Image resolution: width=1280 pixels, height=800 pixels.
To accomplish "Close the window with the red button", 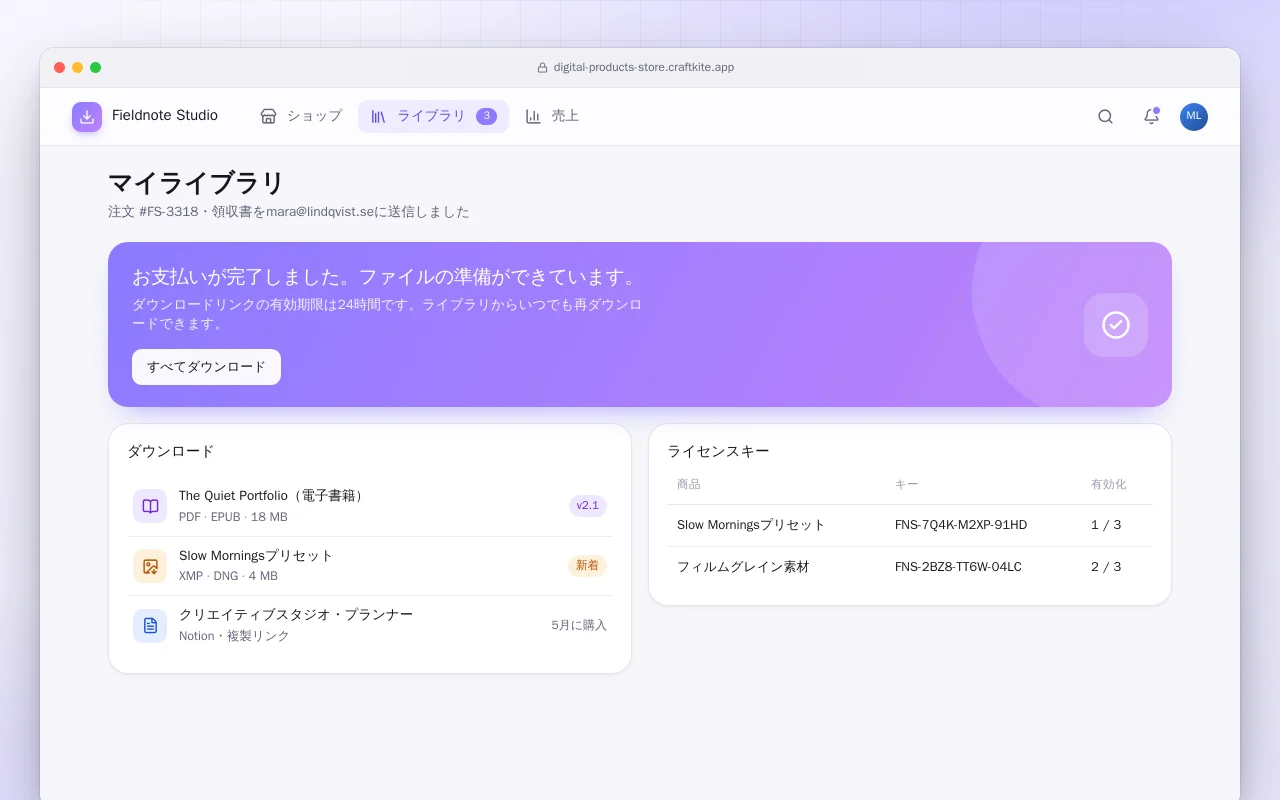I will pyautogui.click(x=60, y=68).
